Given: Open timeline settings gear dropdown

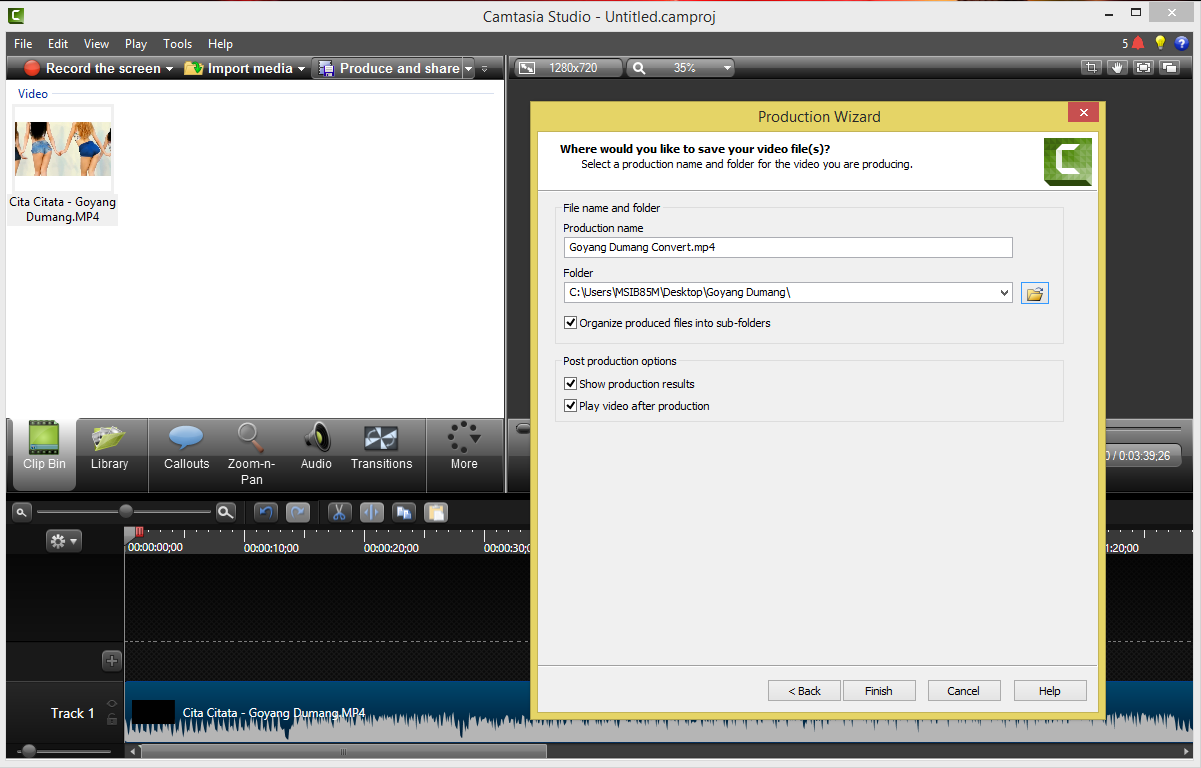Looking at the screenshot, I should [x=64, y=541].
